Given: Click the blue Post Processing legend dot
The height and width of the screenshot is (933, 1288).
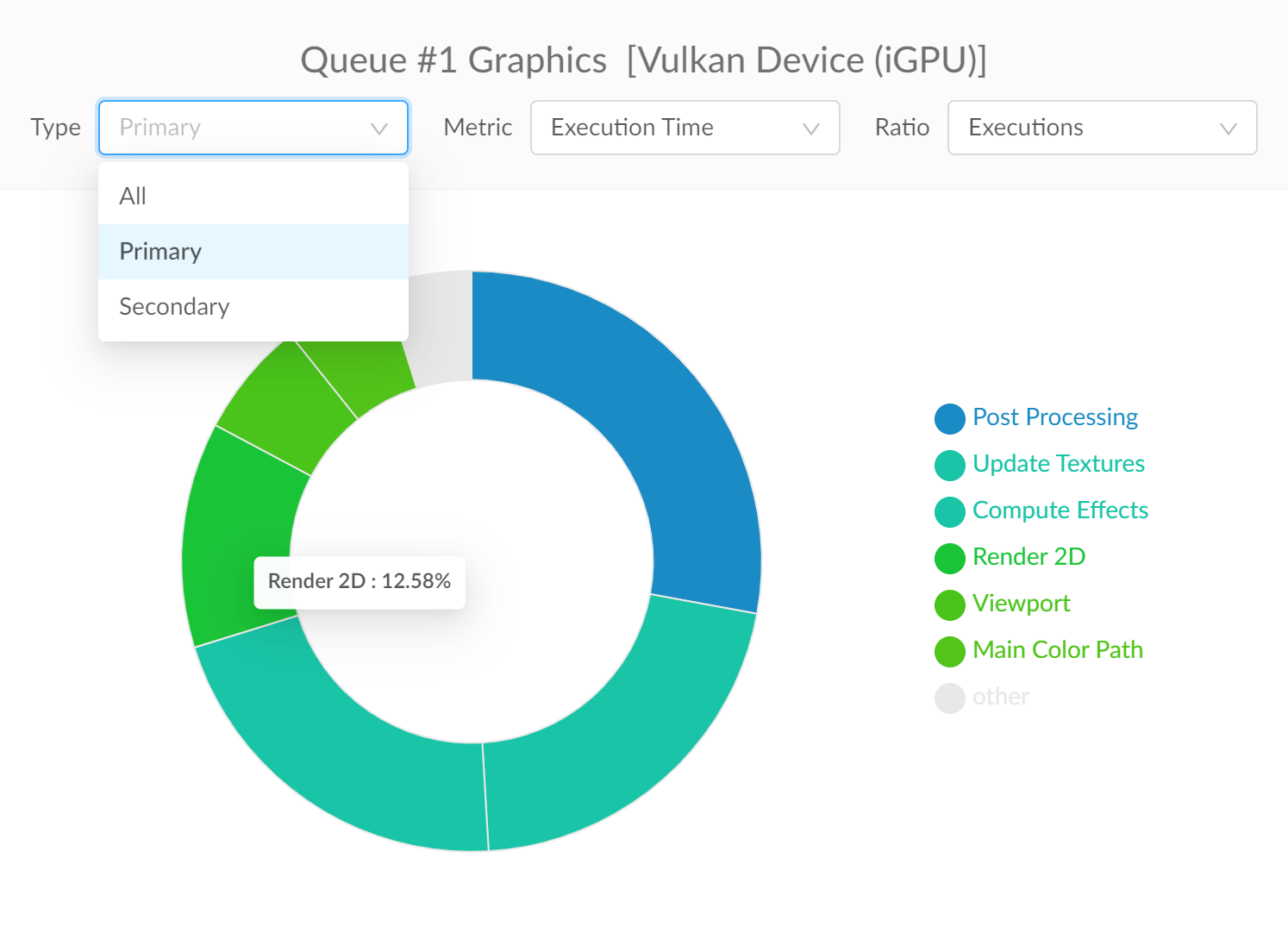Looking at the screenshot, I should click(950, 419).
